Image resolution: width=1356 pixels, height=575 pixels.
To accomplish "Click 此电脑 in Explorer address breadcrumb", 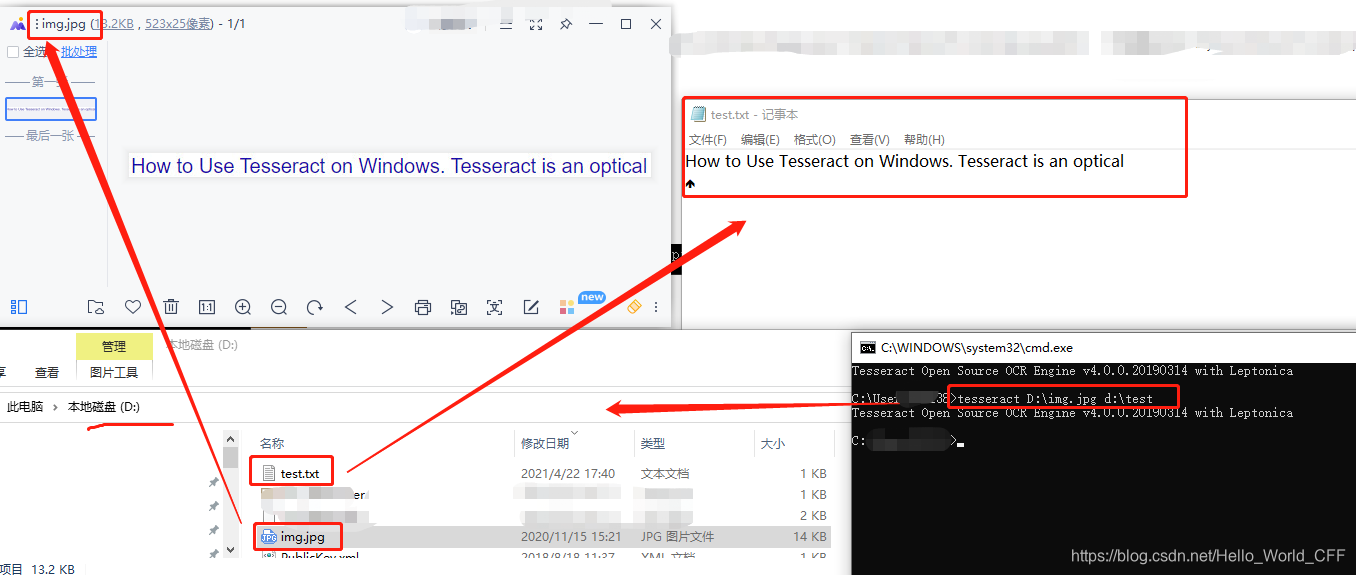I will [25, 407].
